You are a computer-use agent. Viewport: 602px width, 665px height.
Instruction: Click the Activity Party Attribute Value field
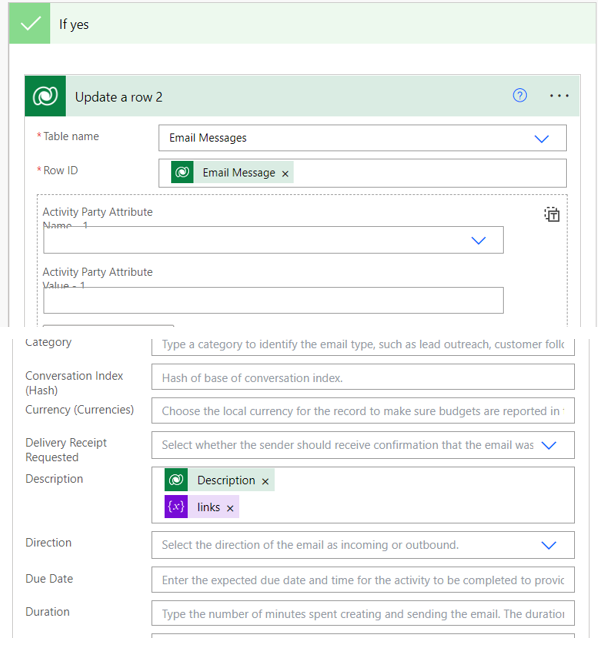tap(273, 300)
